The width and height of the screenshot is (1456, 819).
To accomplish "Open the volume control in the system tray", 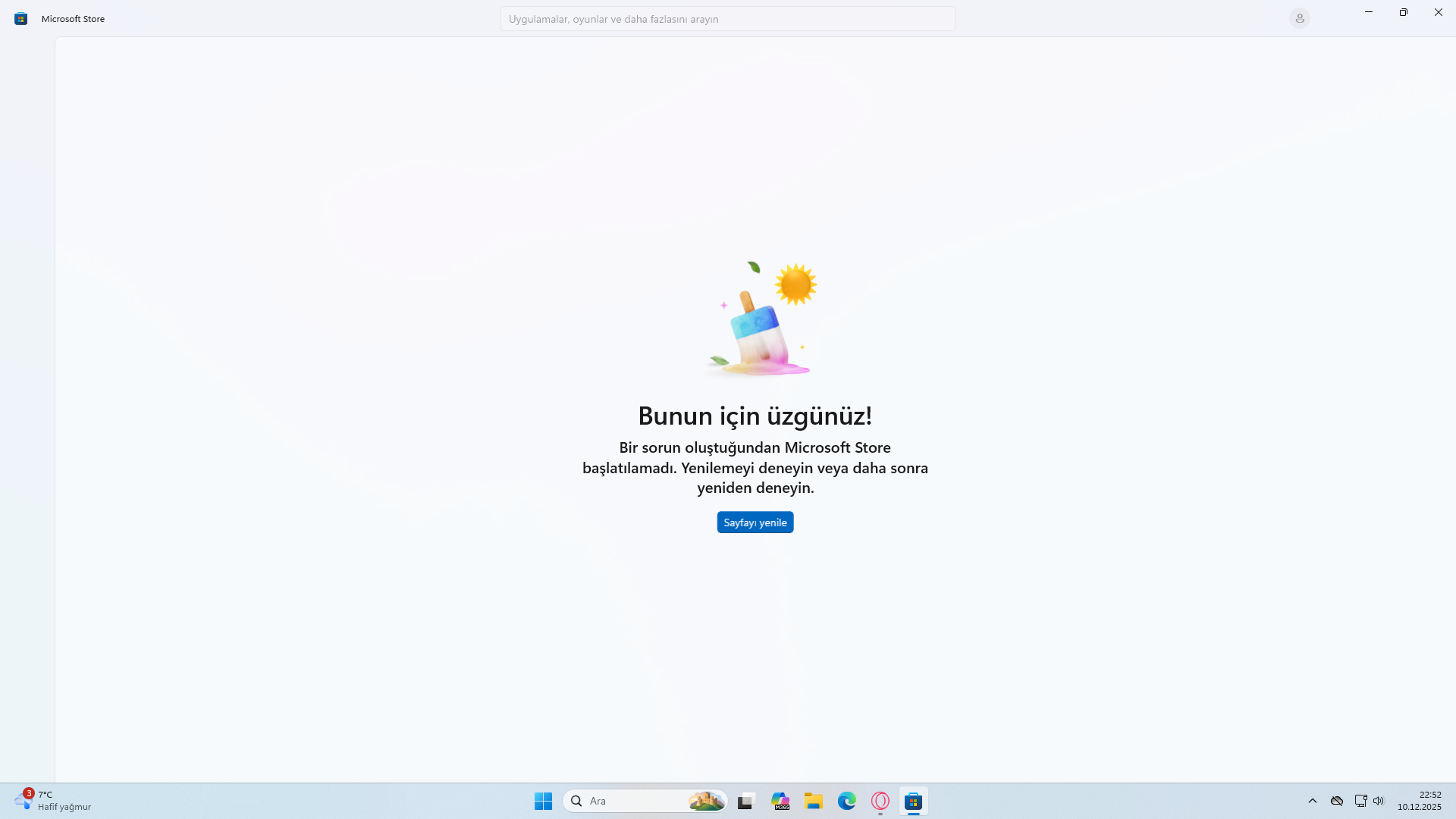I will coord(1379,801).
